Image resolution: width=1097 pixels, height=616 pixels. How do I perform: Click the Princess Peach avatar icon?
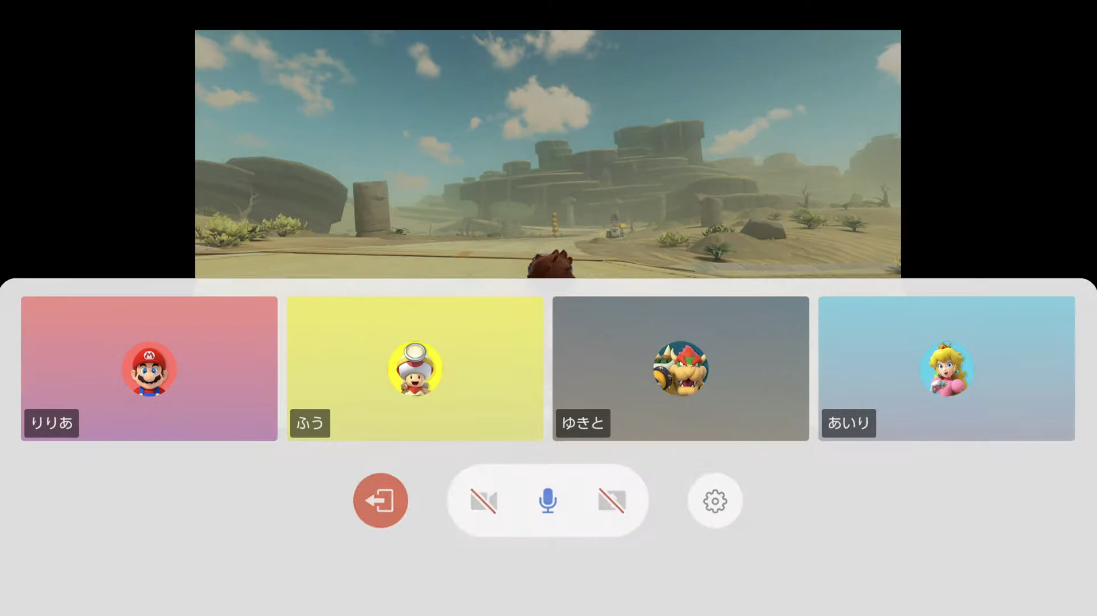pyautogui.click(x=947, y=369)
